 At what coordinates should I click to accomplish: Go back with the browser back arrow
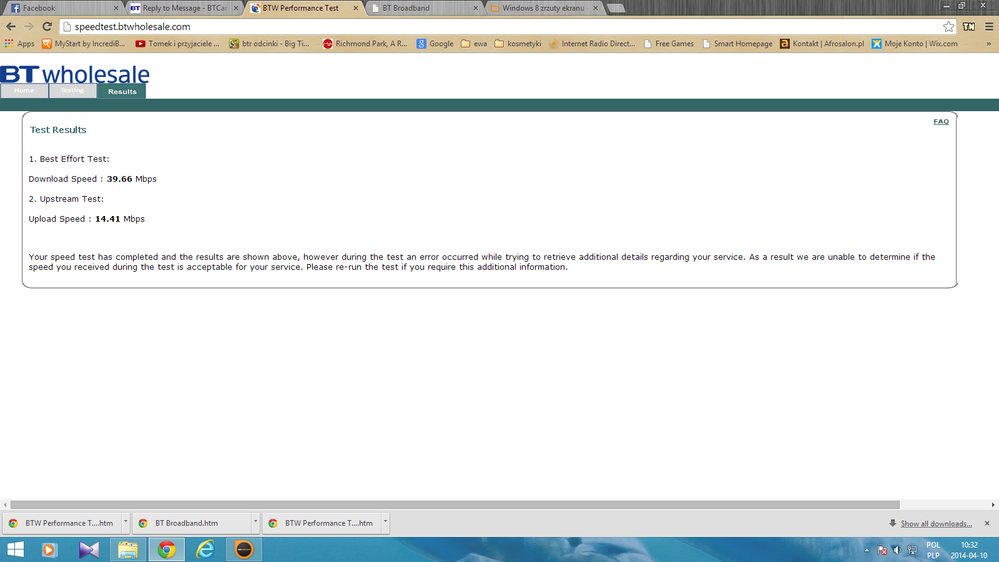click(x=11, y=27)
